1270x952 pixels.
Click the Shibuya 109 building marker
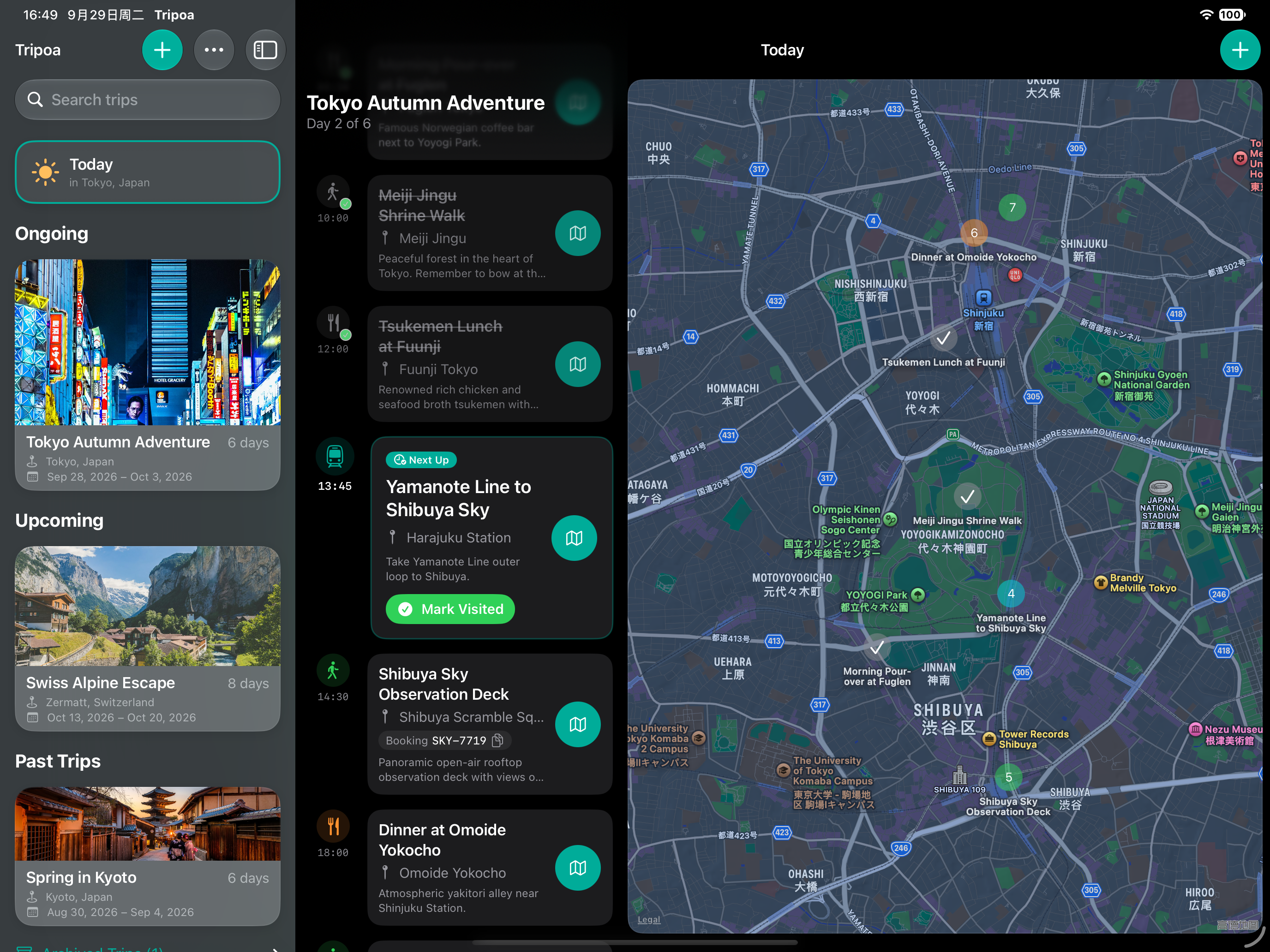960,775
